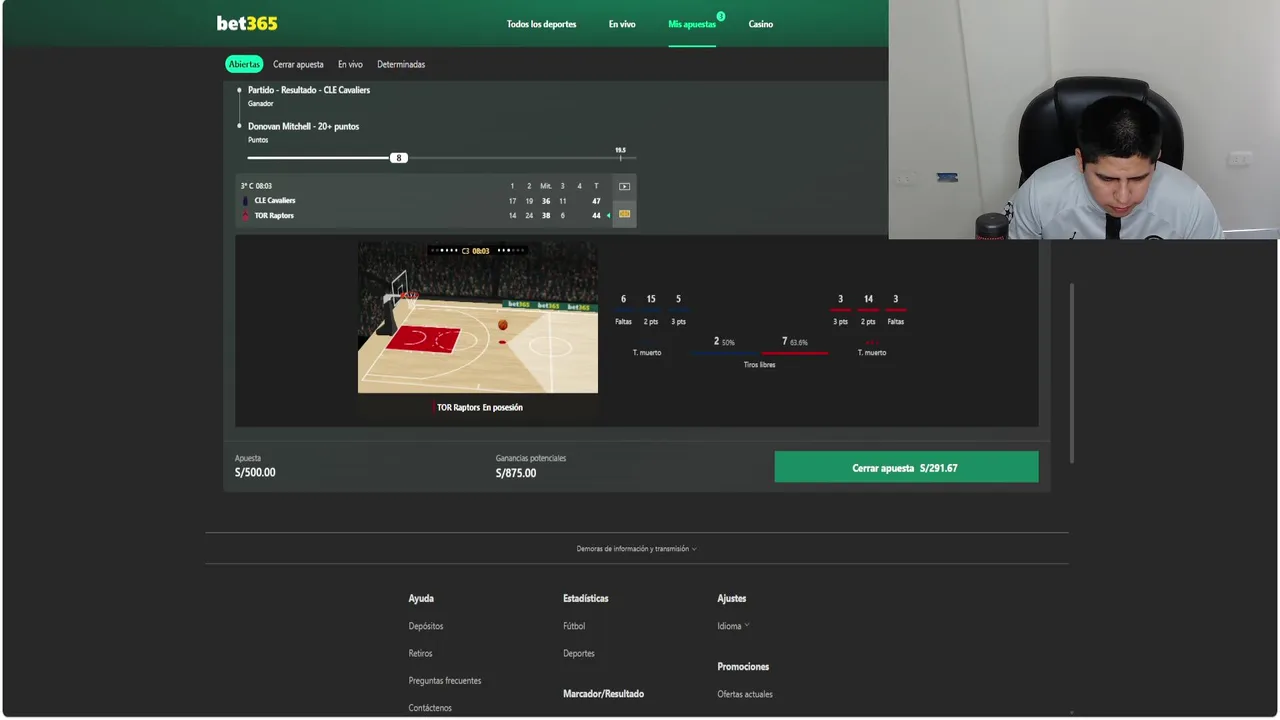Screen dimensions: 1280x720
Task: Open the bet365 logo home link
Action: point(247,24)
